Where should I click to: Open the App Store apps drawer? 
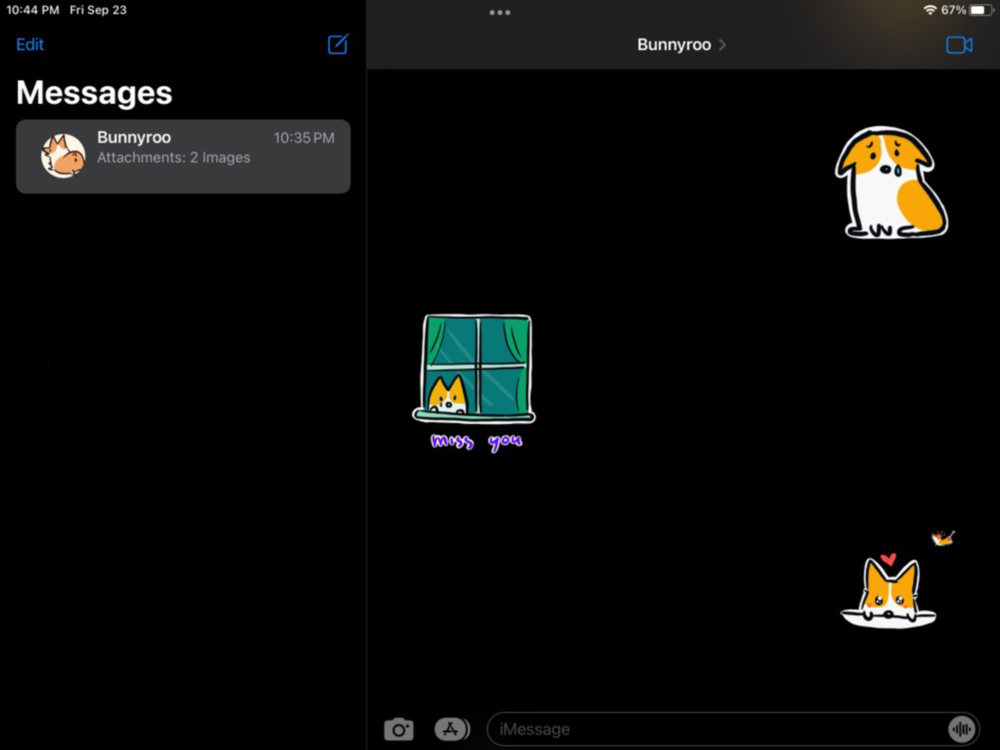pos(452,729)
